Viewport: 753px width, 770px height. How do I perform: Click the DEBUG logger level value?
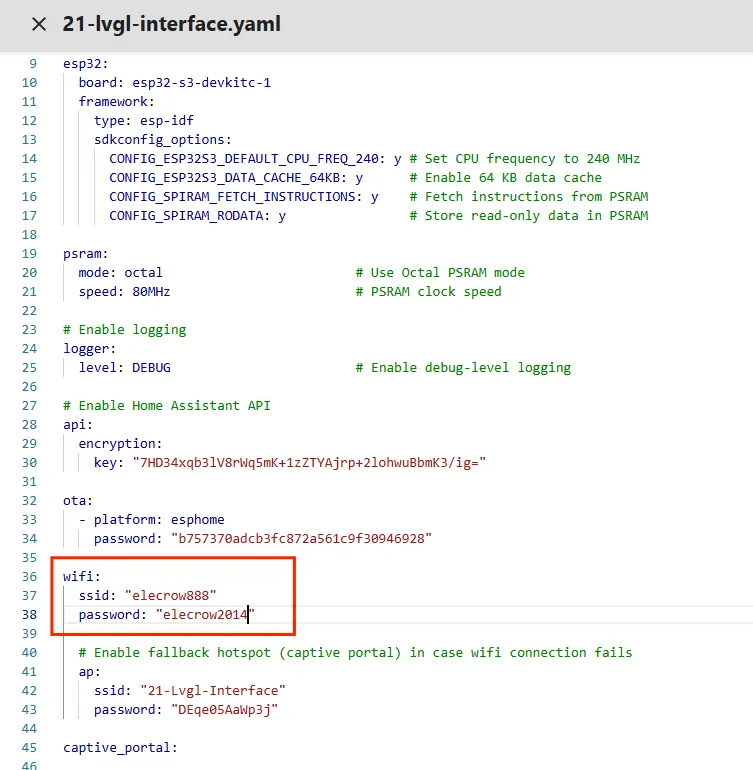point(151,367)
